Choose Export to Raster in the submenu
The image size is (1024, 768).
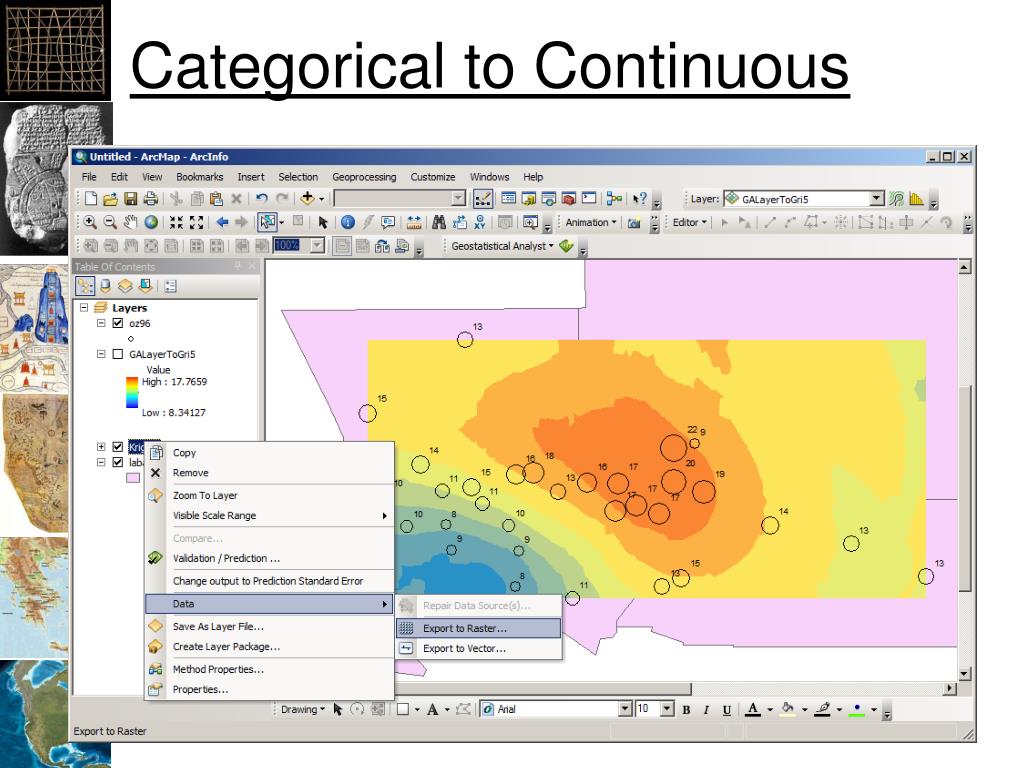(479, 628)
